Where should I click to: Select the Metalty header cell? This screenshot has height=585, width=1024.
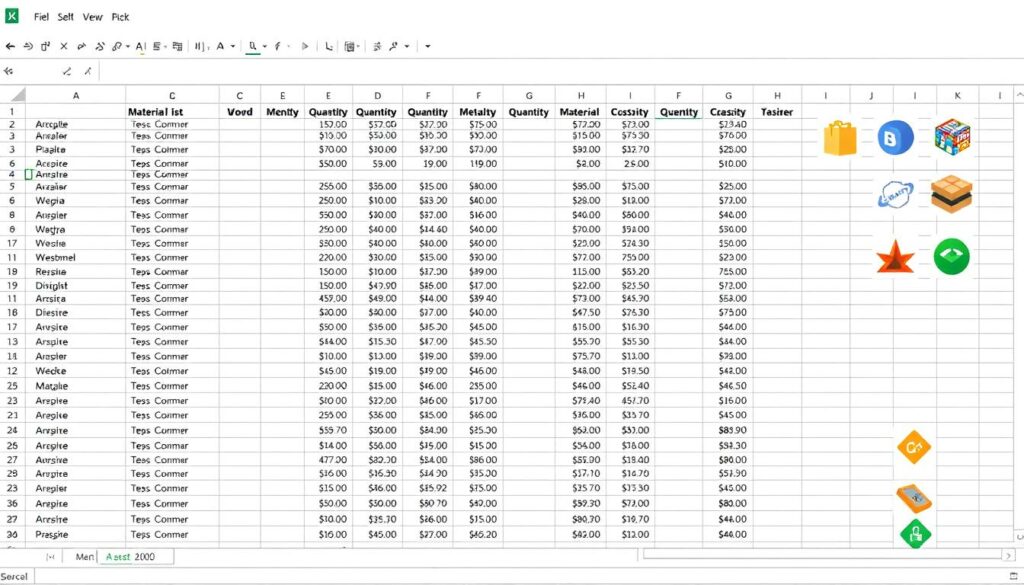pos(478,112)
